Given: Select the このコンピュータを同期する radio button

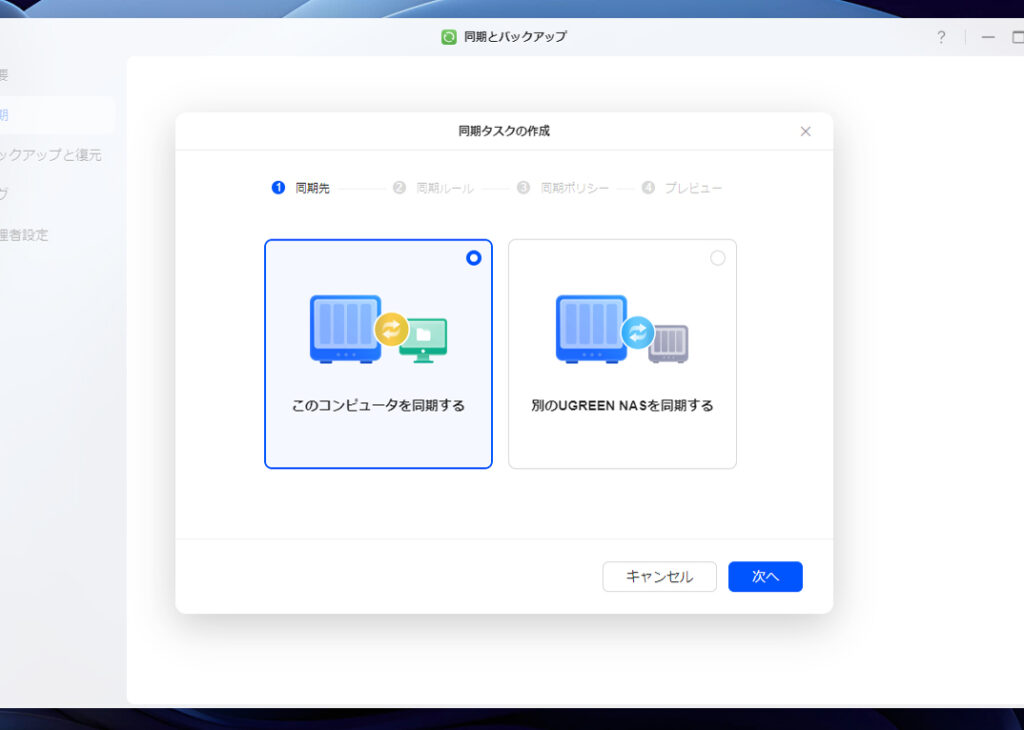Looking at the screenshot, I should [x=473, y=258].
